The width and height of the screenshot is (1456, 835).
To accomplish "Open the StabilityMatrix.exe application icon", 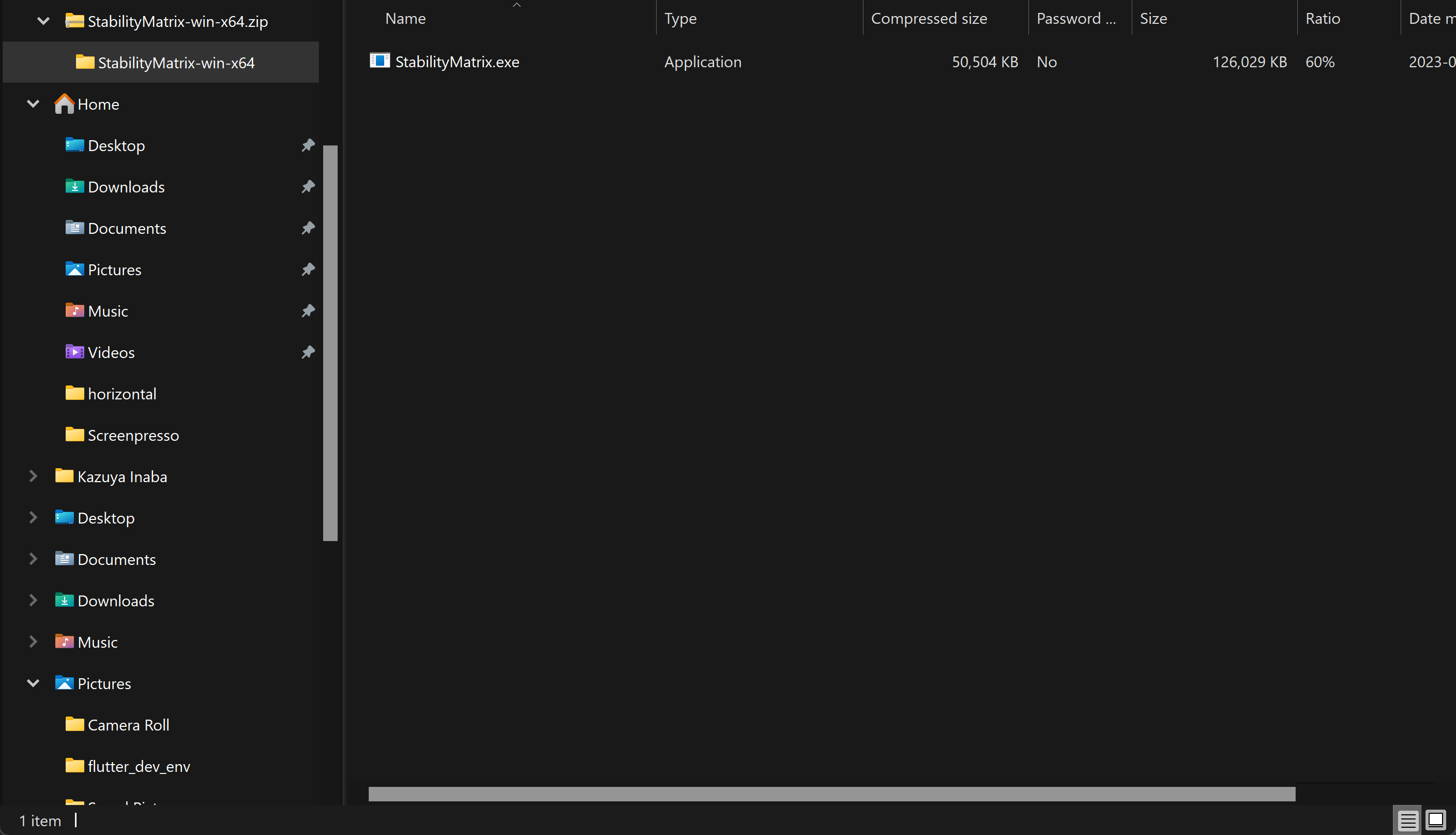I will 380,61.
